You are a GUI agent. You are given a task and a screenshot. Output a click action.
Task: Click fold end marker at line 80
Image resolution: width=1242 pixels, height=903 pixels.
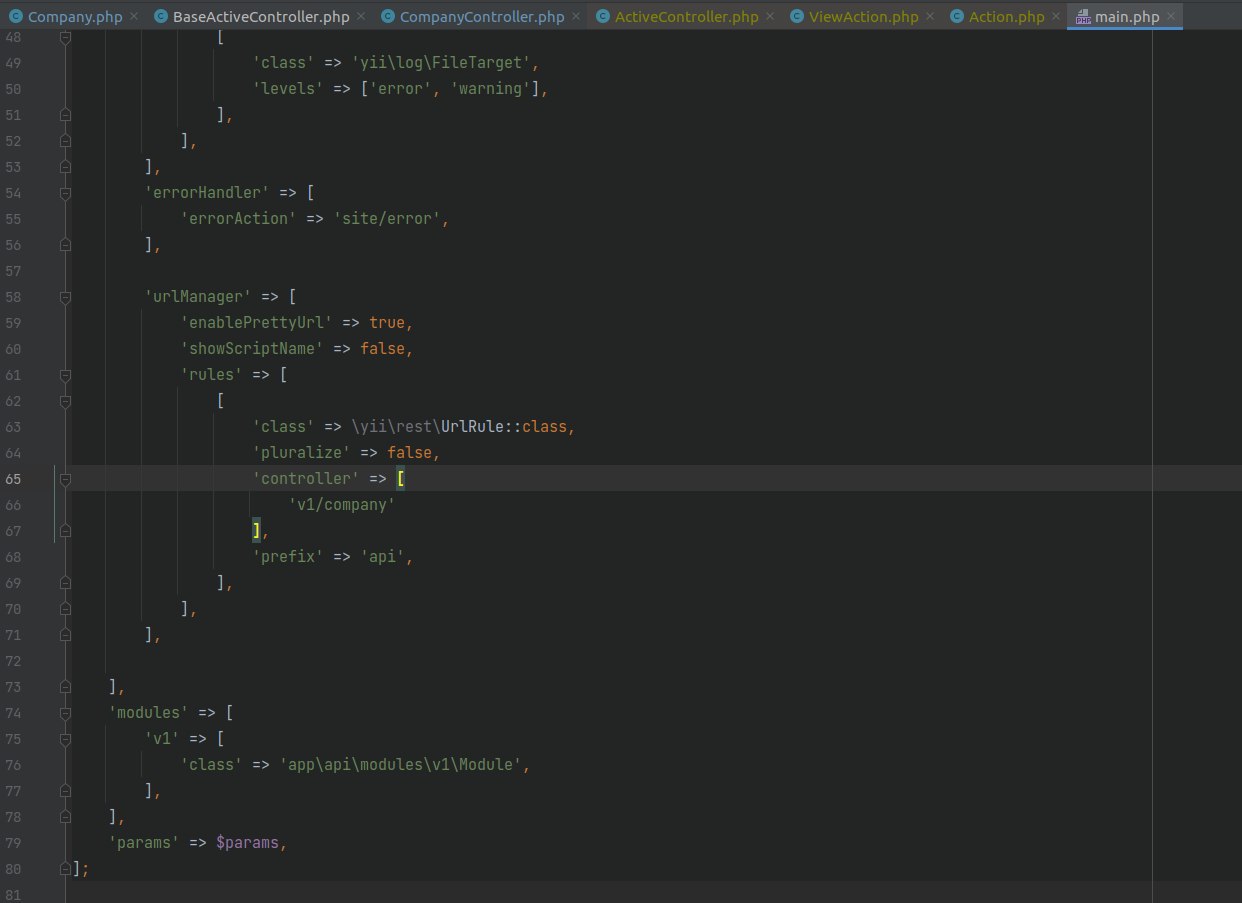click(65, 869)
